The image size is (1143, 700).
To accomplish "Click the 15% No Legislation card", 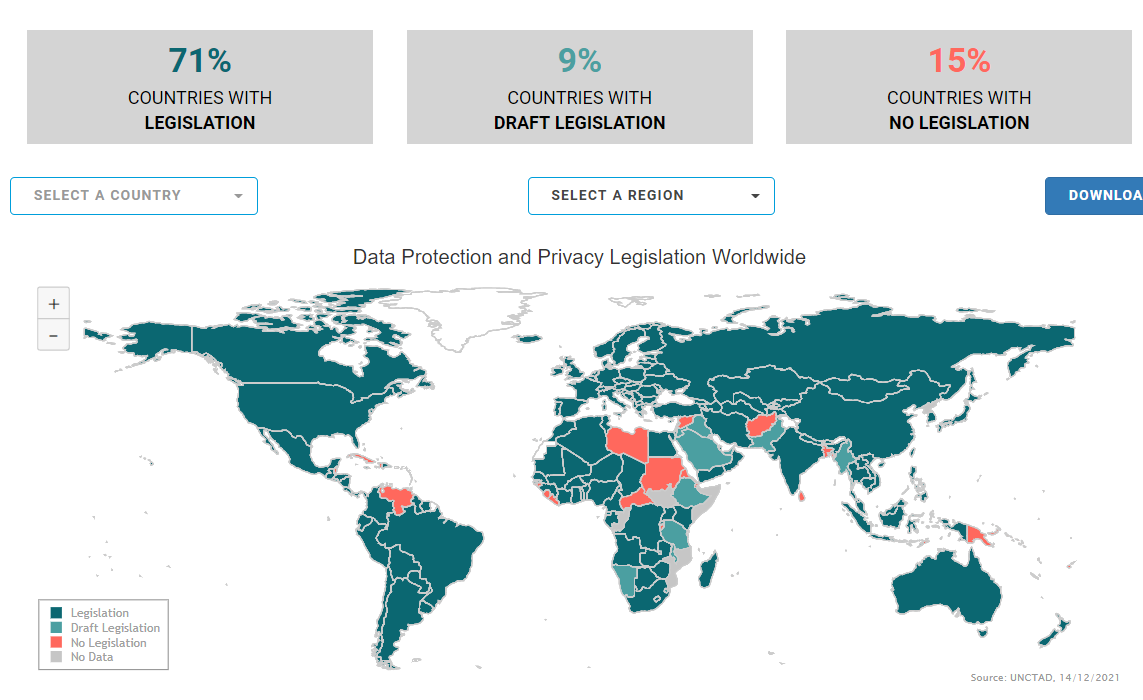I will click(x=958, y=87).
